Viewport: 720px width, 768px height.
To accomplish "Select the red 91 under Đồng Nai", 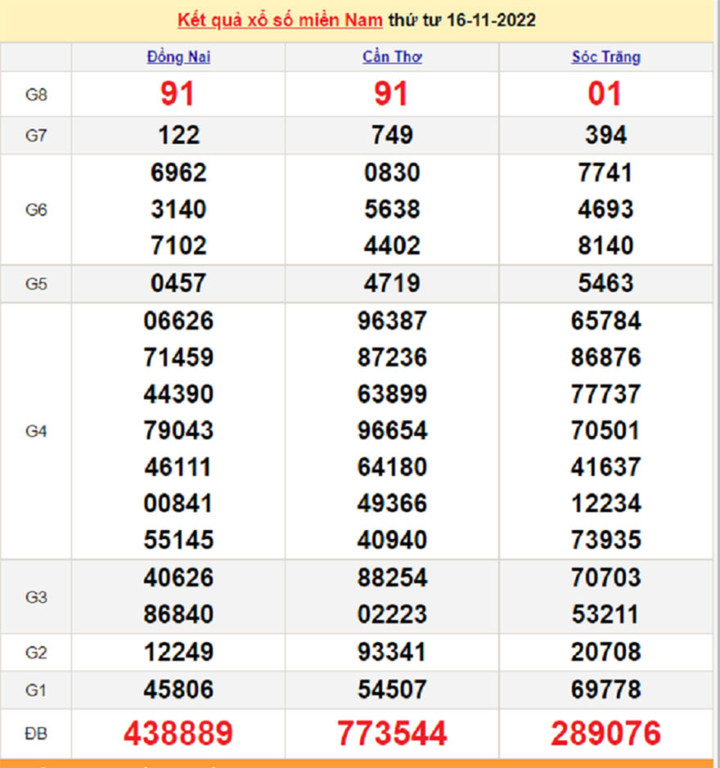I will coord(178,94).
